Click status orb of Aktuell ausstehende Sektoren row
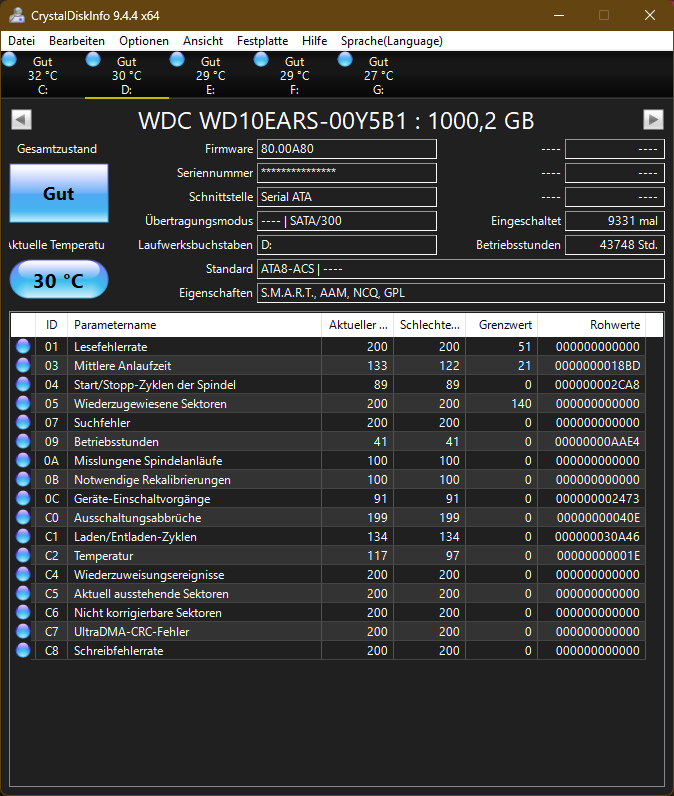Viewport: 674px width, 796px height. click(23, 593)
